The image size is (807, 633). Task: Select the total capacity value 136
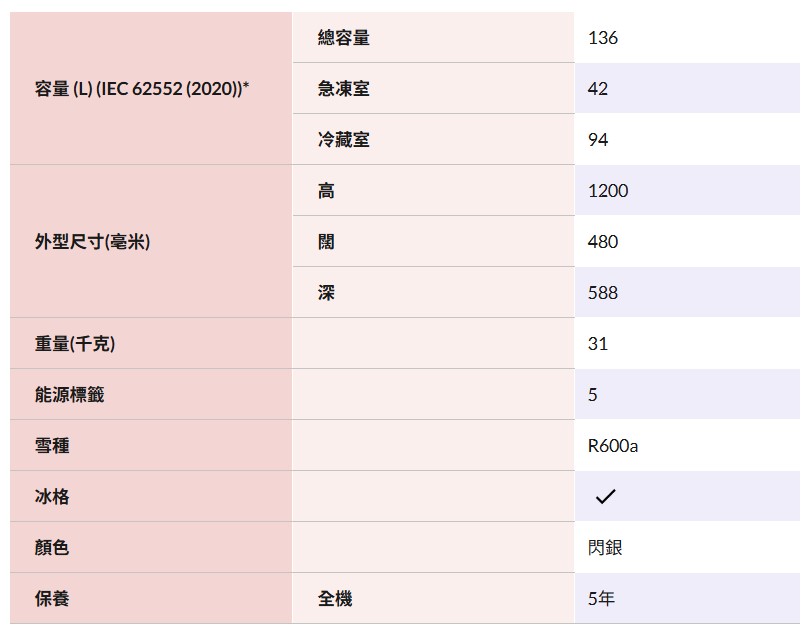coord(603,38)
